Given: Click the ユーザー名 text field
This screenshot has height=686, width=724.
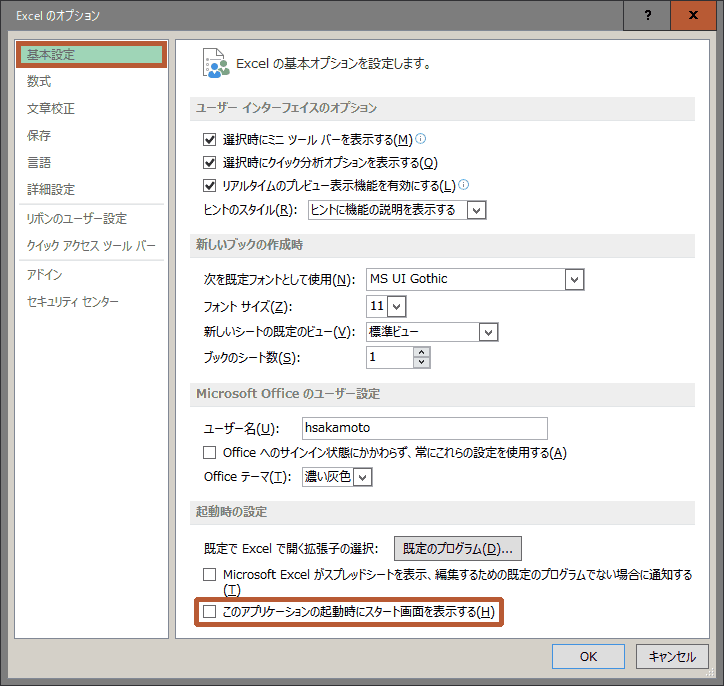Looking at the screenshot, I should tap(424, 428).
